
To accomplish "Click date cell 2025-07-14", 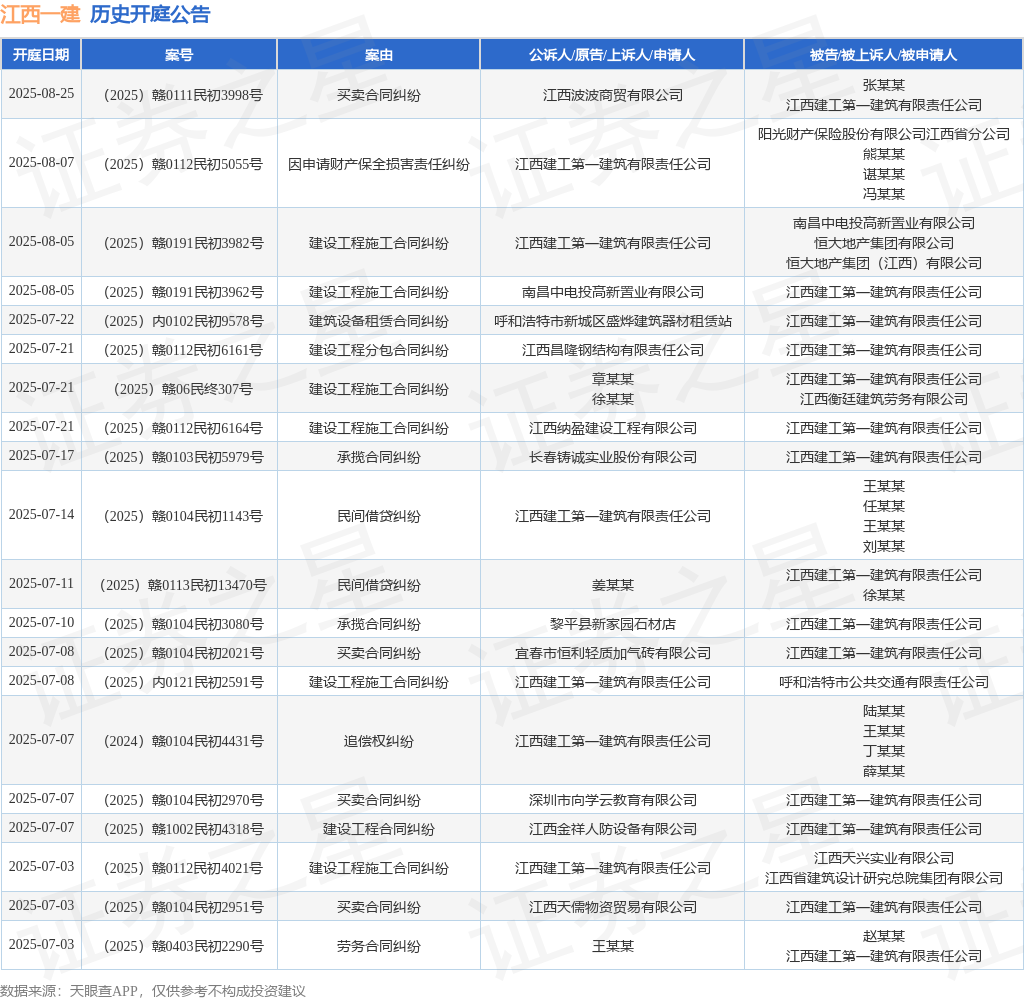I will (41, 515).
